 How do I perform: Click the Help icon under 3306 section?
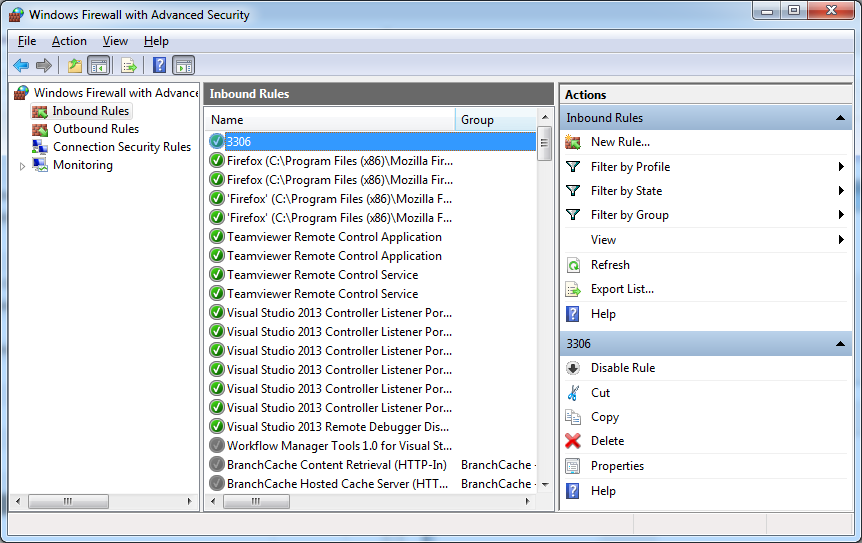click(x=573, y=491)
